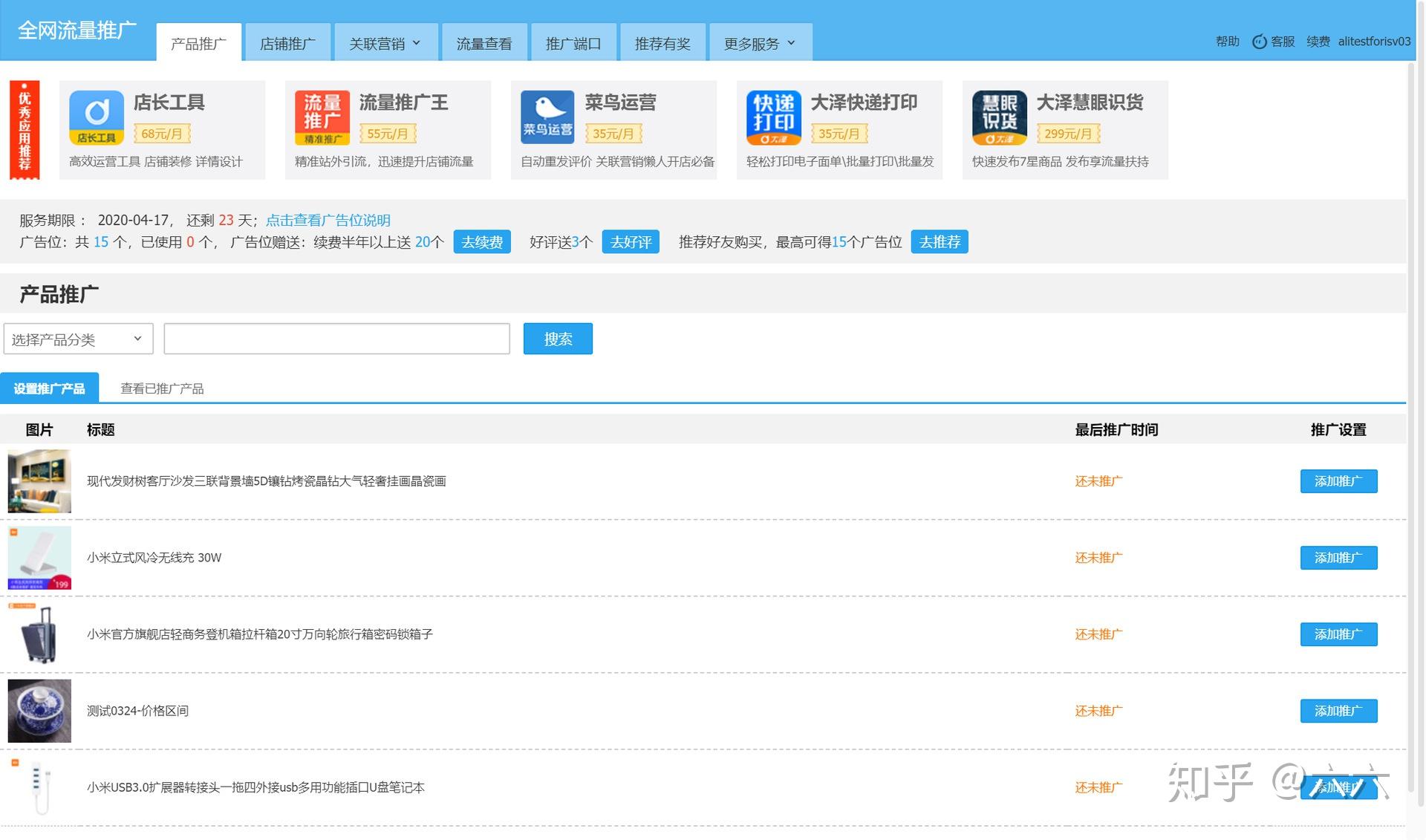The height and width of the screenshot is (840, 1426).
Task: Click the 帮助 link
Action: pyautogui.click(x=1227, y=42)
